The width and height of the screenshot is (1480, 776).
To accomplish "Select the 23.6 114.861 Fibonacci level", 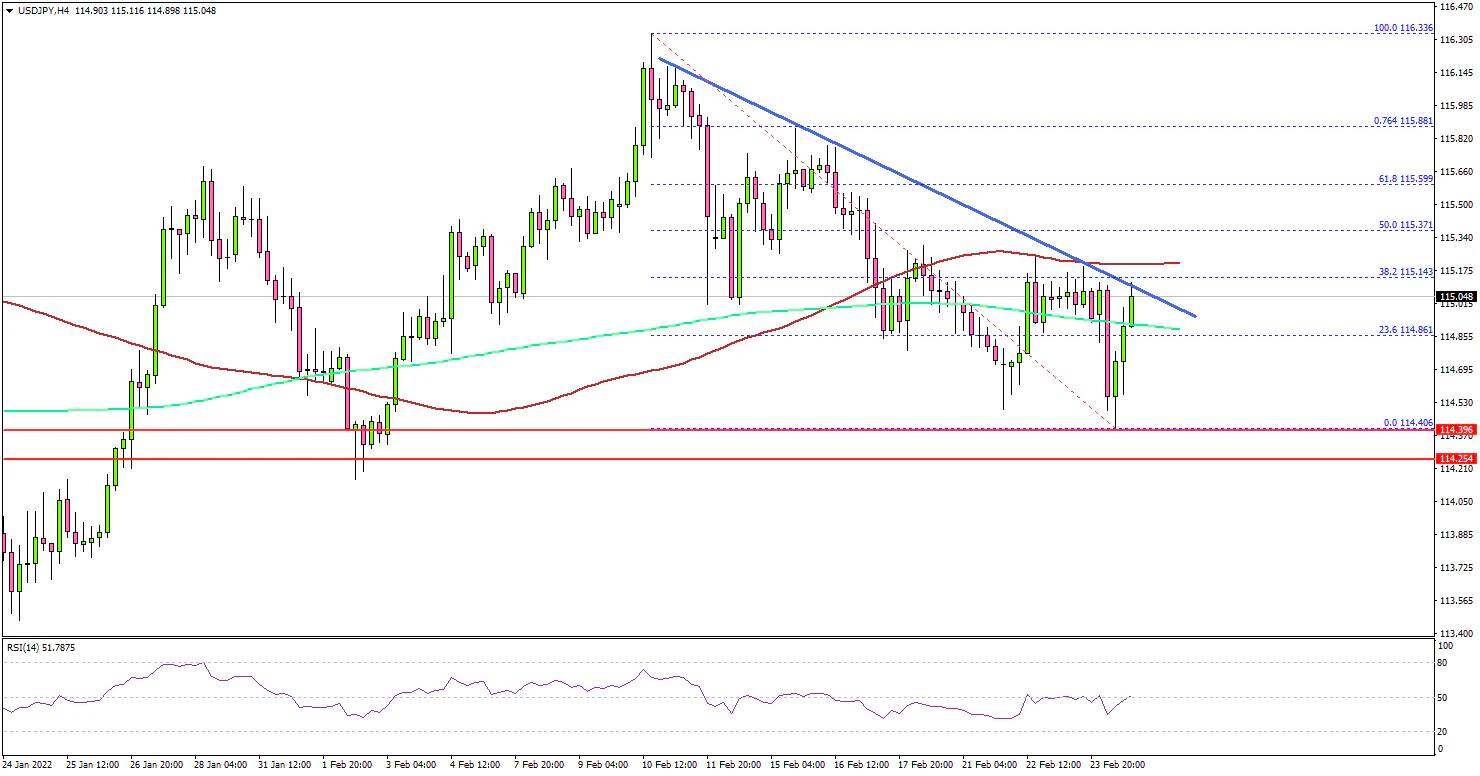I will click(x=1404, y=329).
